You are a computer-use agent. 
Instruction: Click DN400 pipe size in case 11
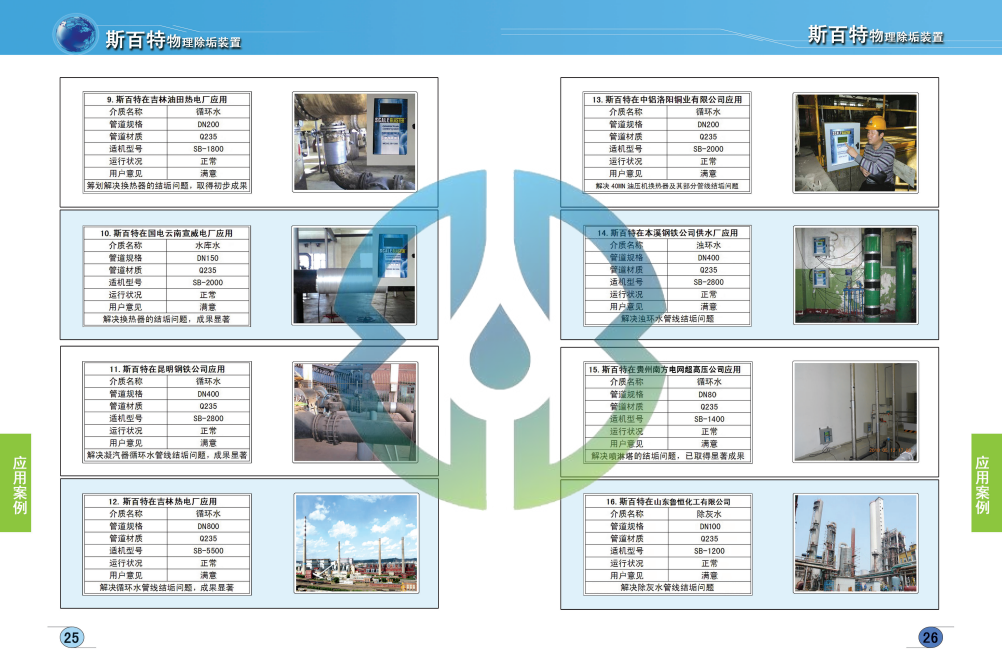(208, 394)
